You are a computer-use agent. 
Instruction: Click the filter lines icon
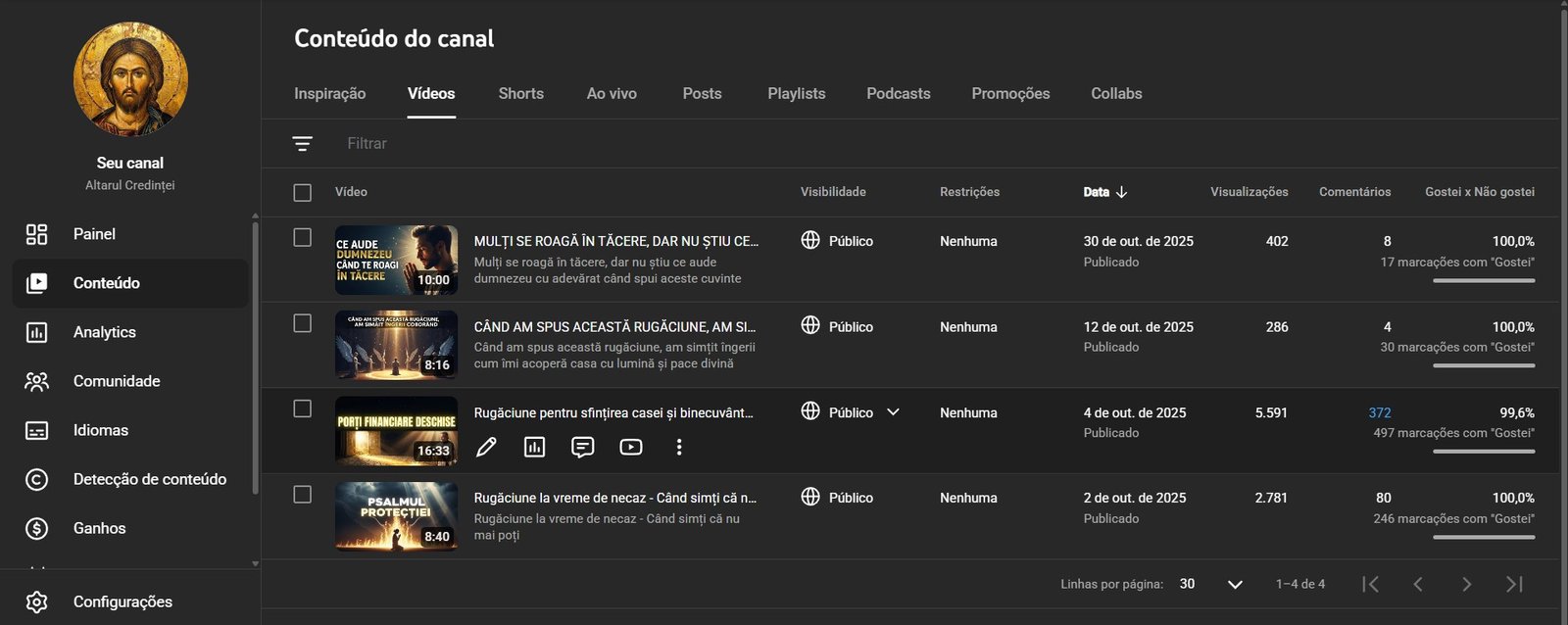tap(303, 144)
